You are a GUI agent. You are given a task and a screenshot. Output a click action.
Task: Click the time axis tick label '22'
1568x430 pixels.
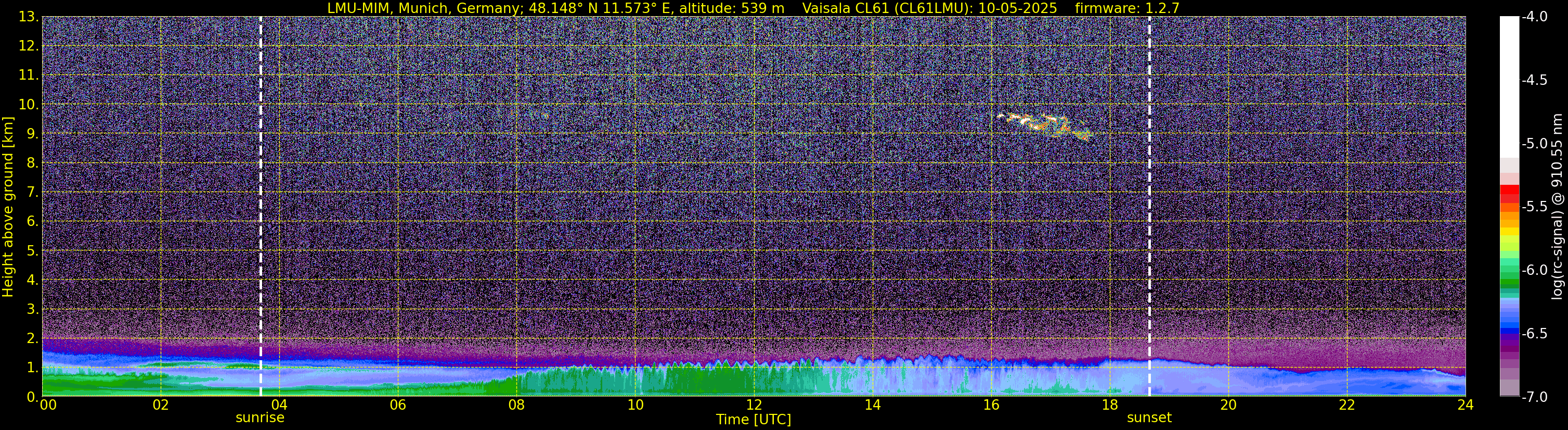pos(1346,405)
